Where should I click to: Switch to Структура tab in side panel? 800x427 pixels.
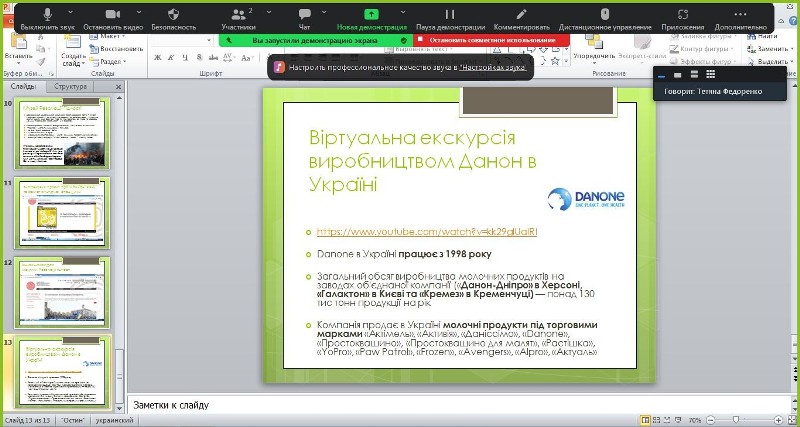[x=70, y=87]
